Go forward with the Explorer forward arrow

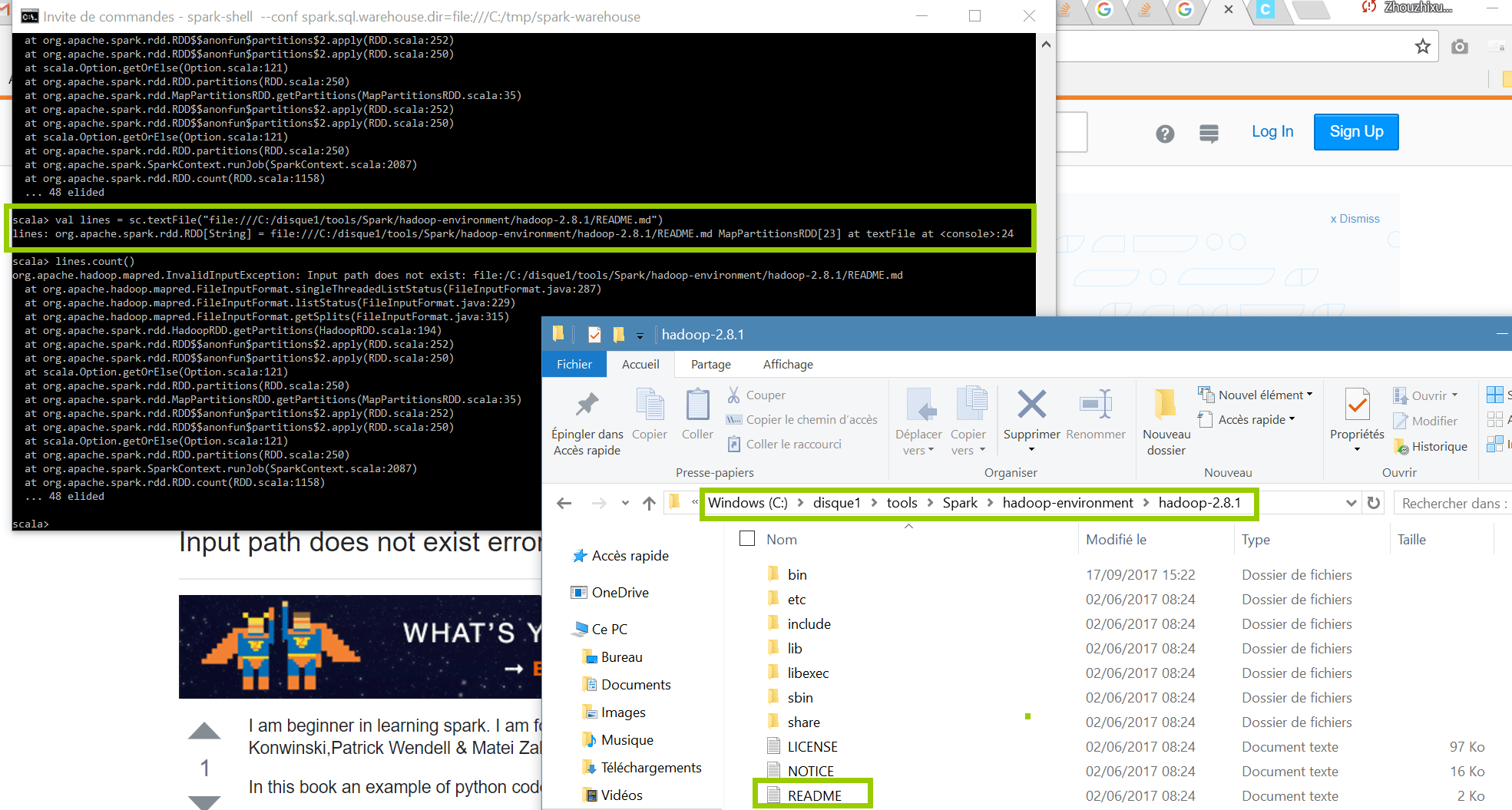tap(599, 503)
